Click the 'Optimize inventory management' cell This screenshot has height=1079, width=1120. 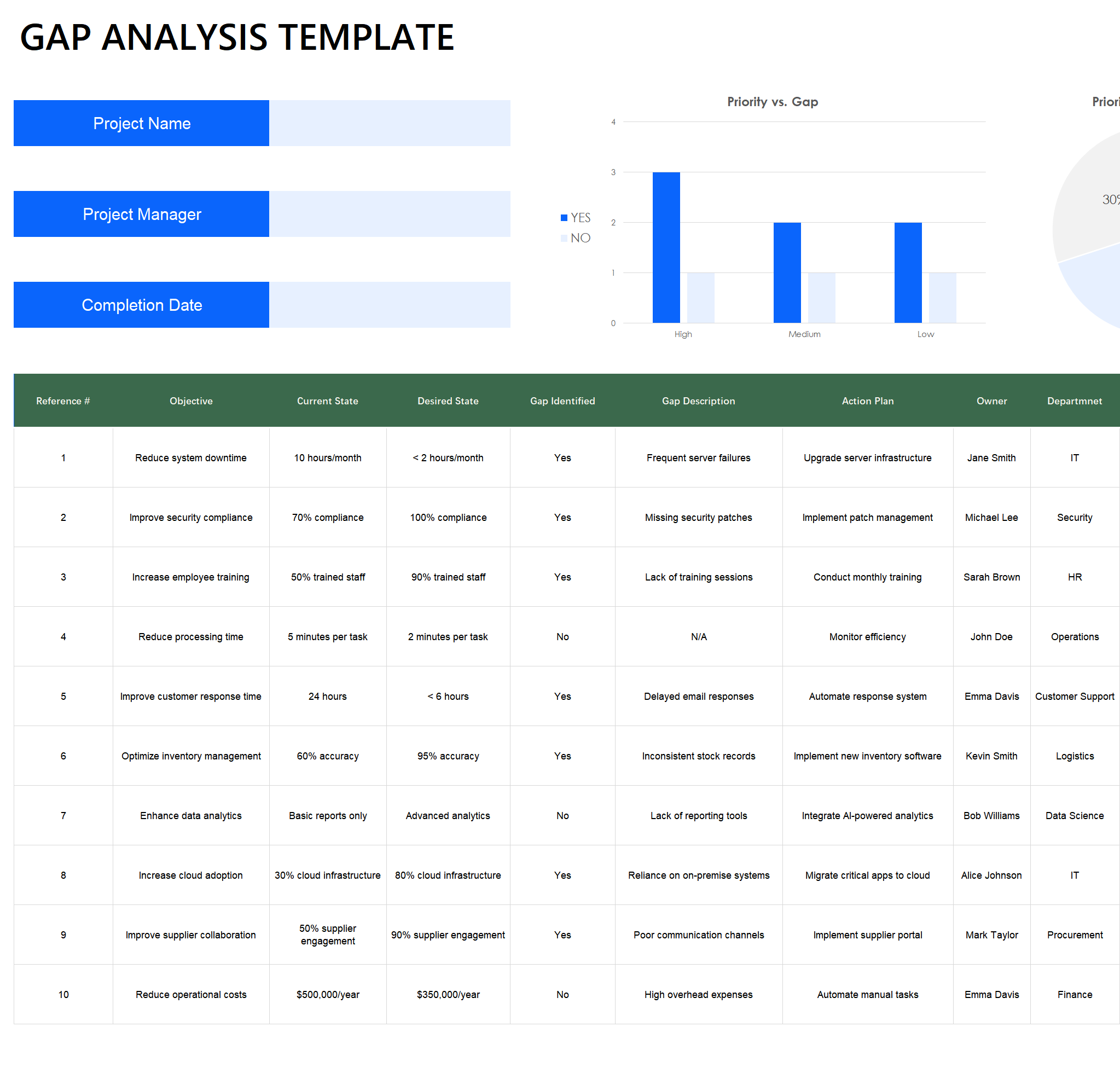pyautogui.click(x=191, y=756)
